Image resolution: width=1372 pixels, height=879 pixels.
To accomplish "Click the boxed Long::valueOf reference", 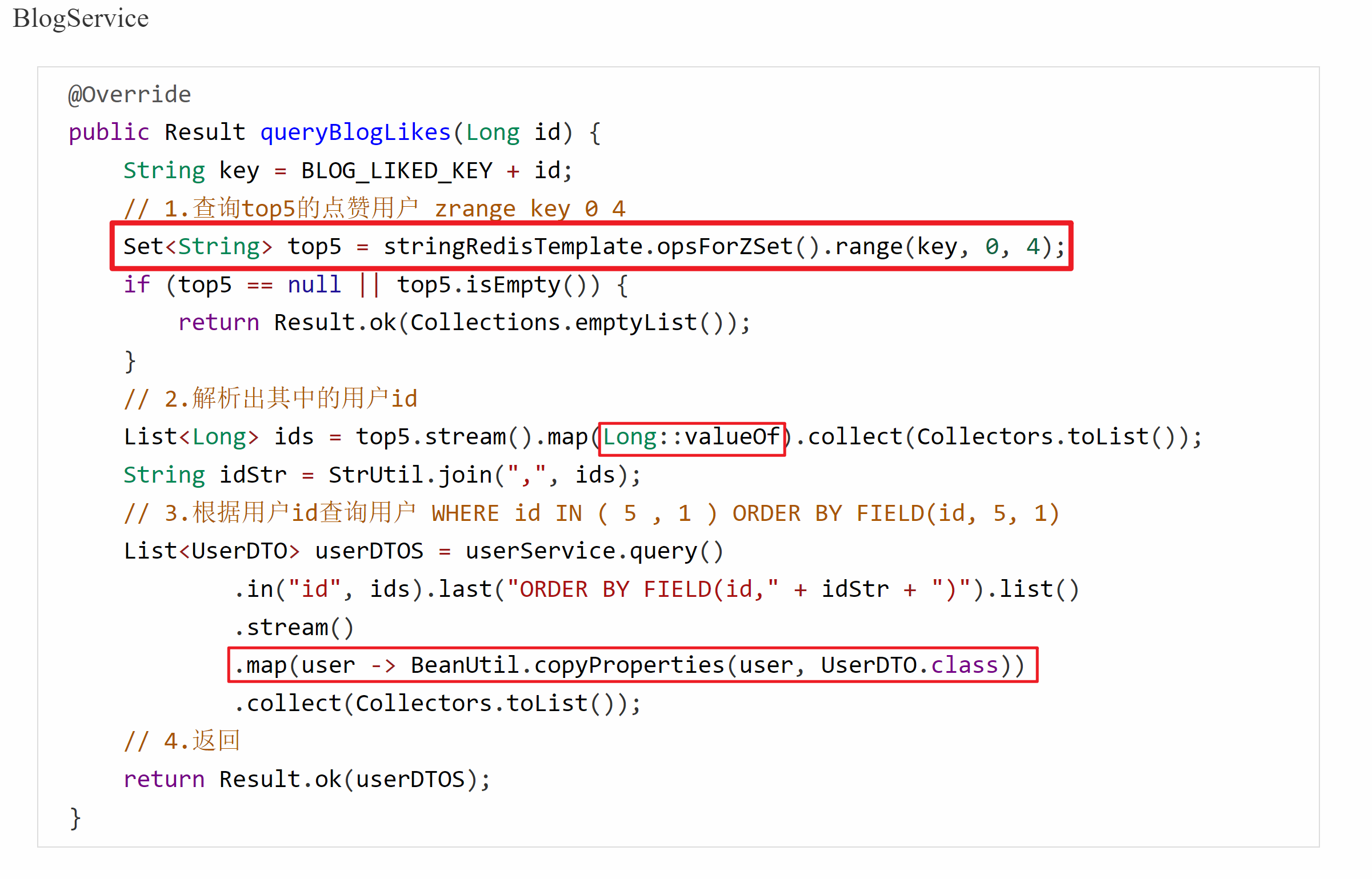I will click(x=691, y=438).
